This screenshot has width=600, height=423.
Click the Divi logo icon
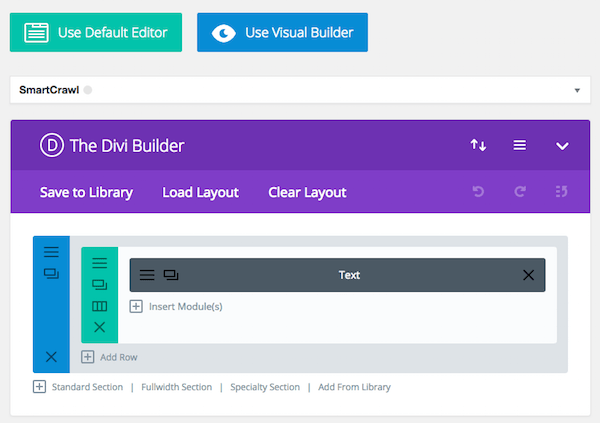[52, 145]
